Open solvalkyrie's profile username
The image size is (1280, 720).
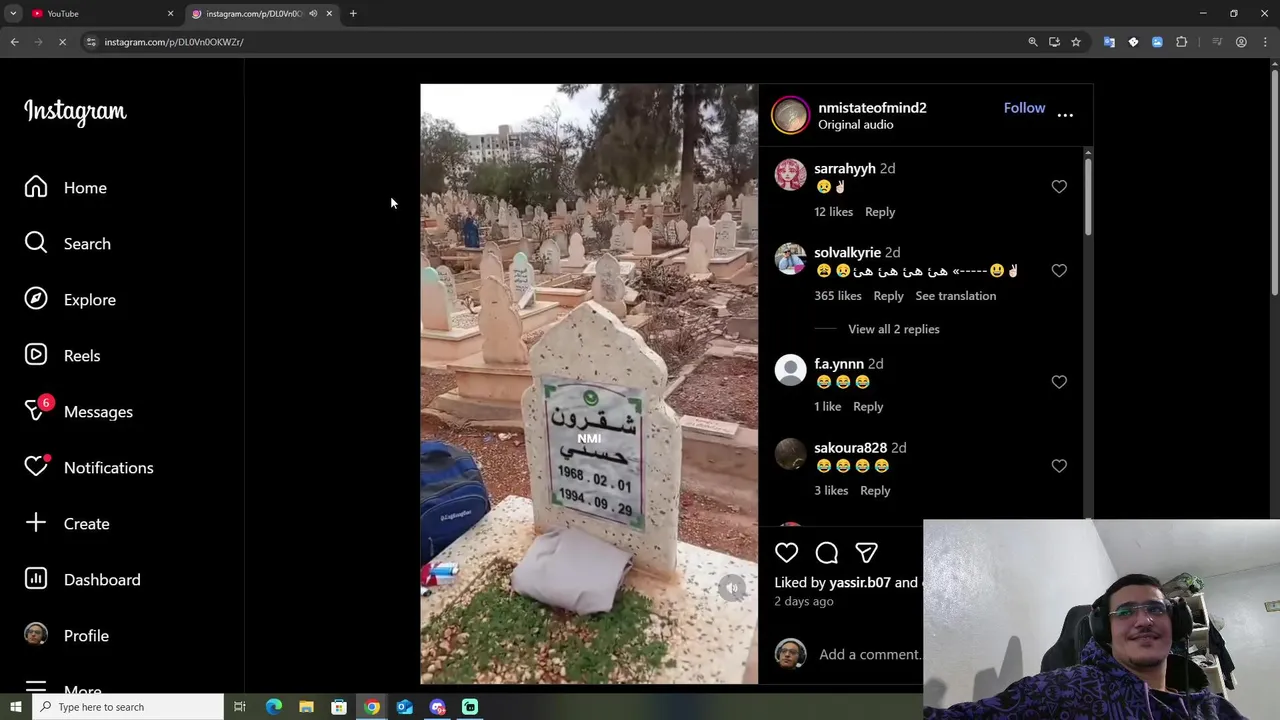[x=847, y=253]
